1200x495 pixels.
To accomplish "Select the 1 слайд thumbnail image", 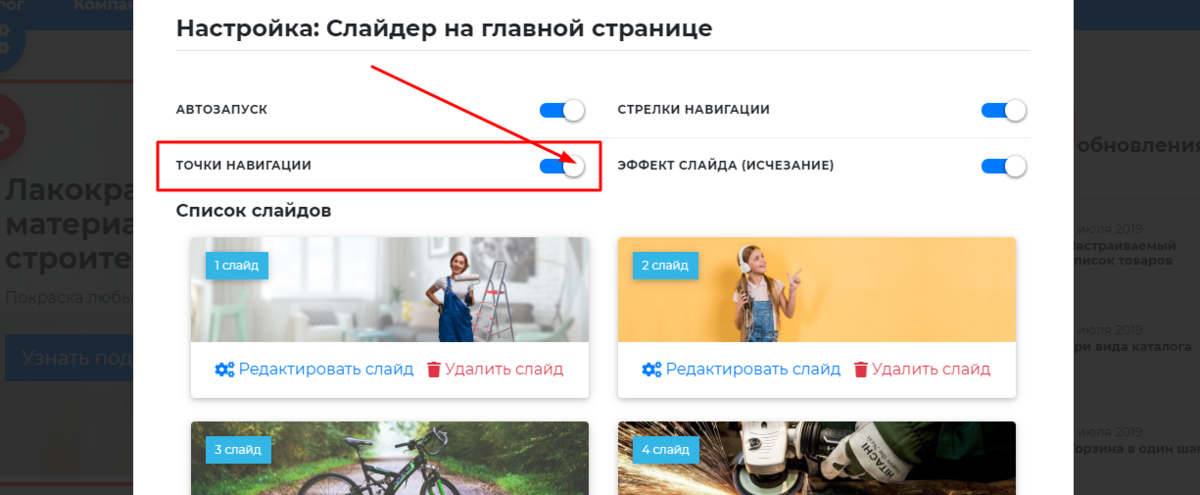I will pyautogui.click(x=390, y=290).
